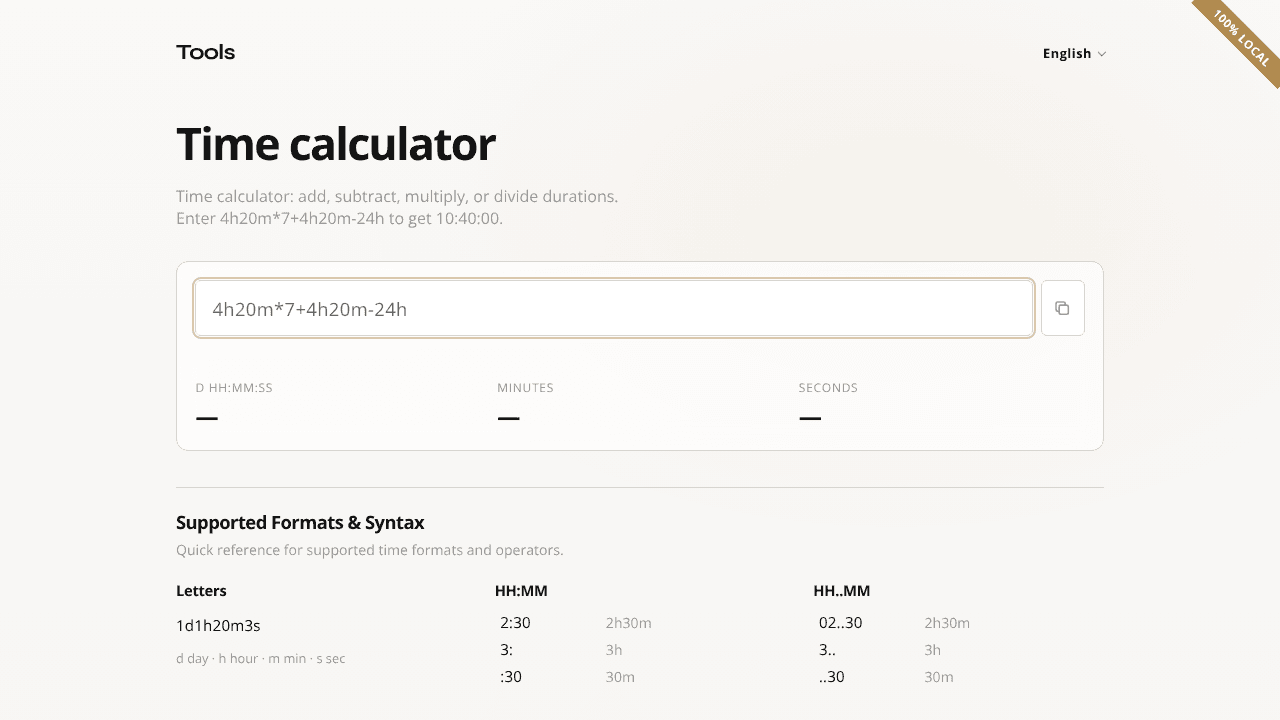Click the Supported Formats & Syntax heading
1280x720 pixels.
click(x=300, y=523)
